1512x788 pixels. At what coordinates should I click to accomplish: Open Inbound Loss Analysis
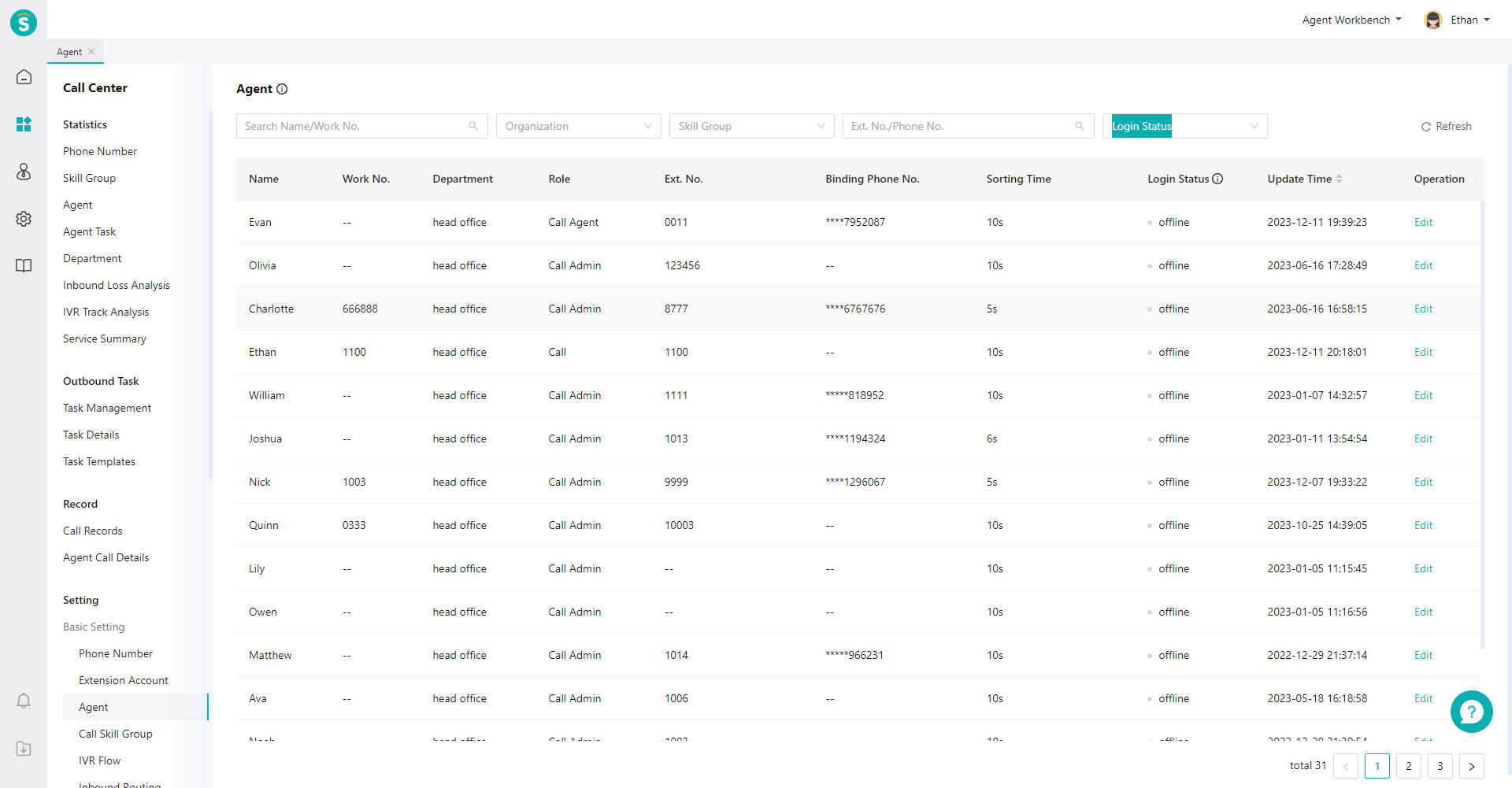pos(117,285)
